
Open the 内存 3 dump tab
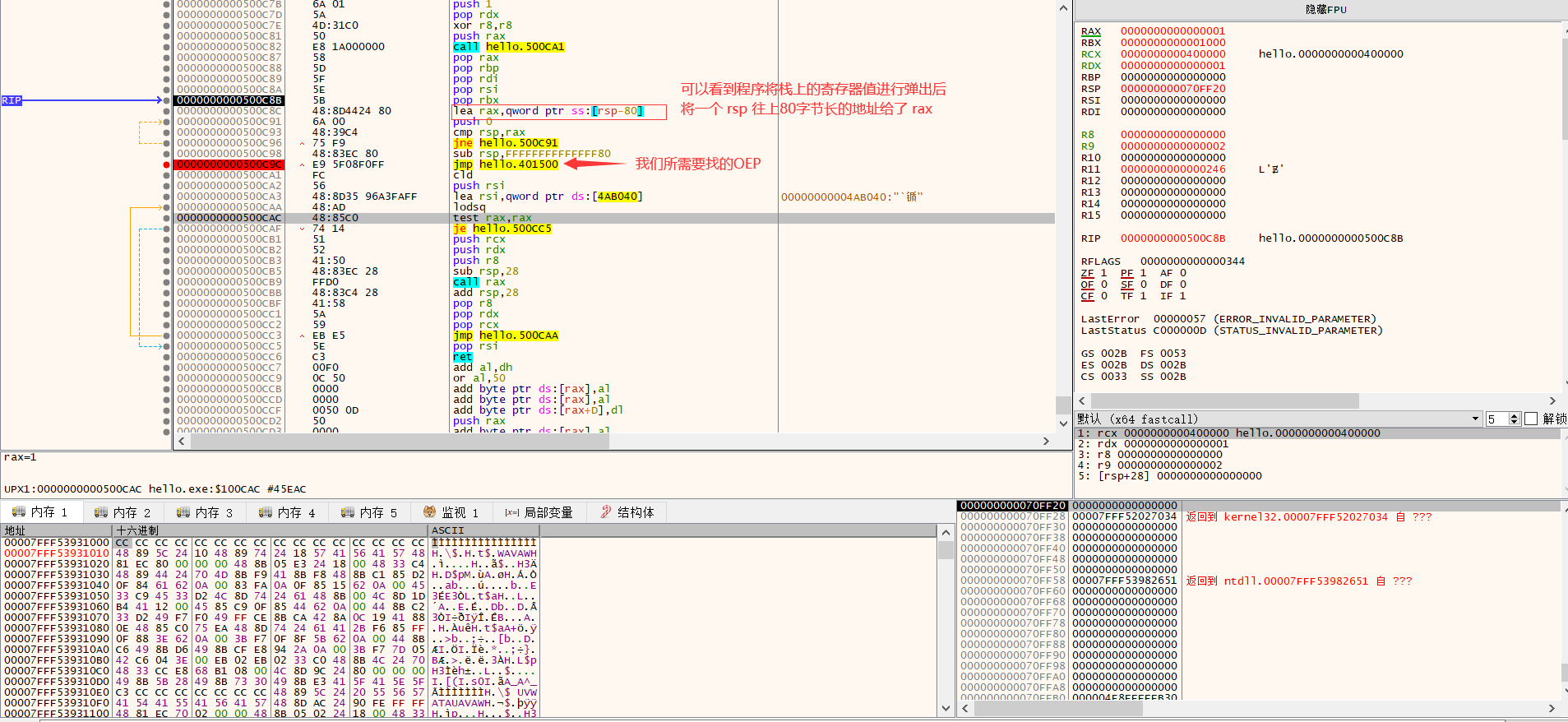(206, 512)
